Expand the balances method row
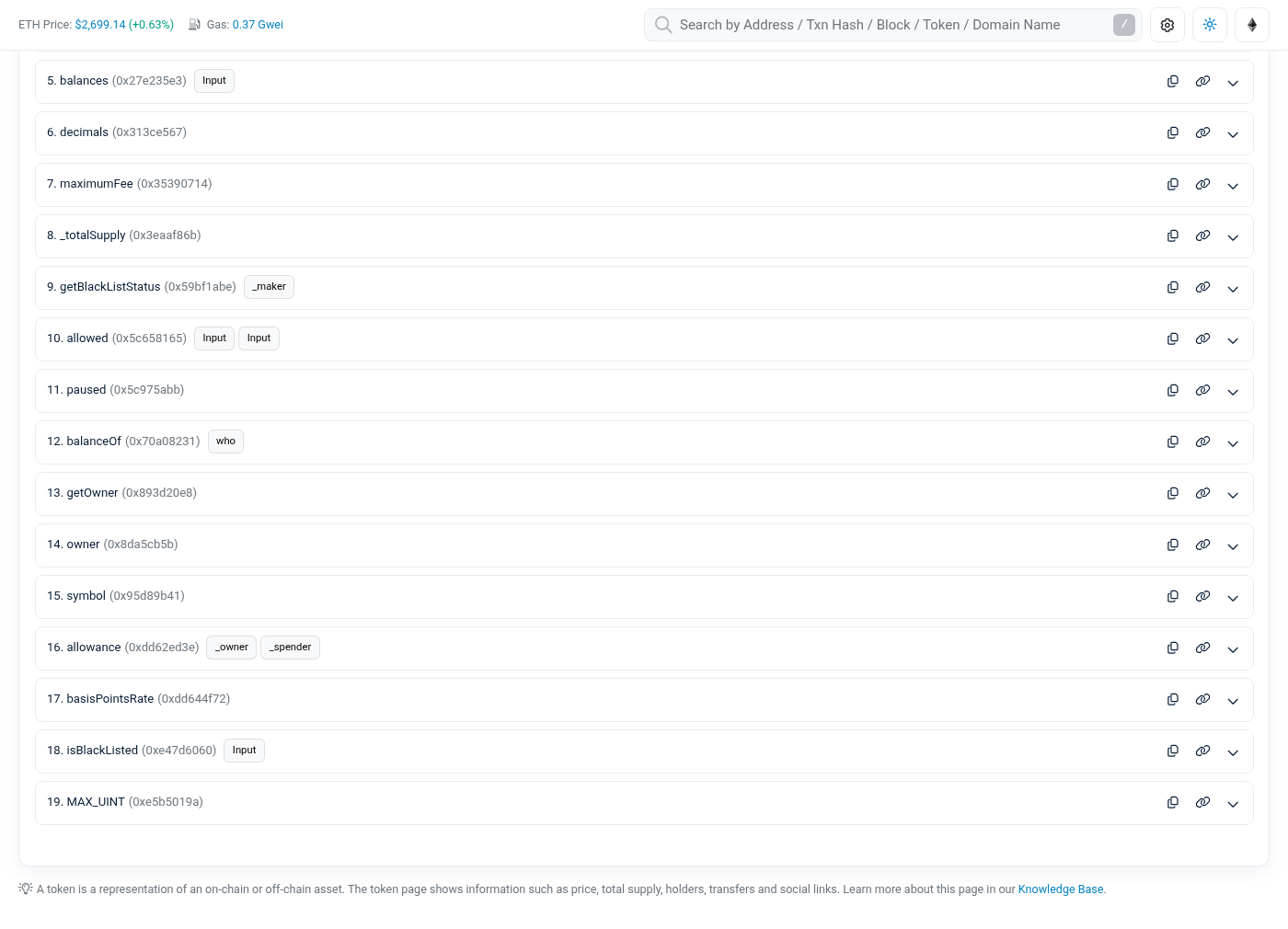The image size is (1288, 929). click(x=1233, y=83)
